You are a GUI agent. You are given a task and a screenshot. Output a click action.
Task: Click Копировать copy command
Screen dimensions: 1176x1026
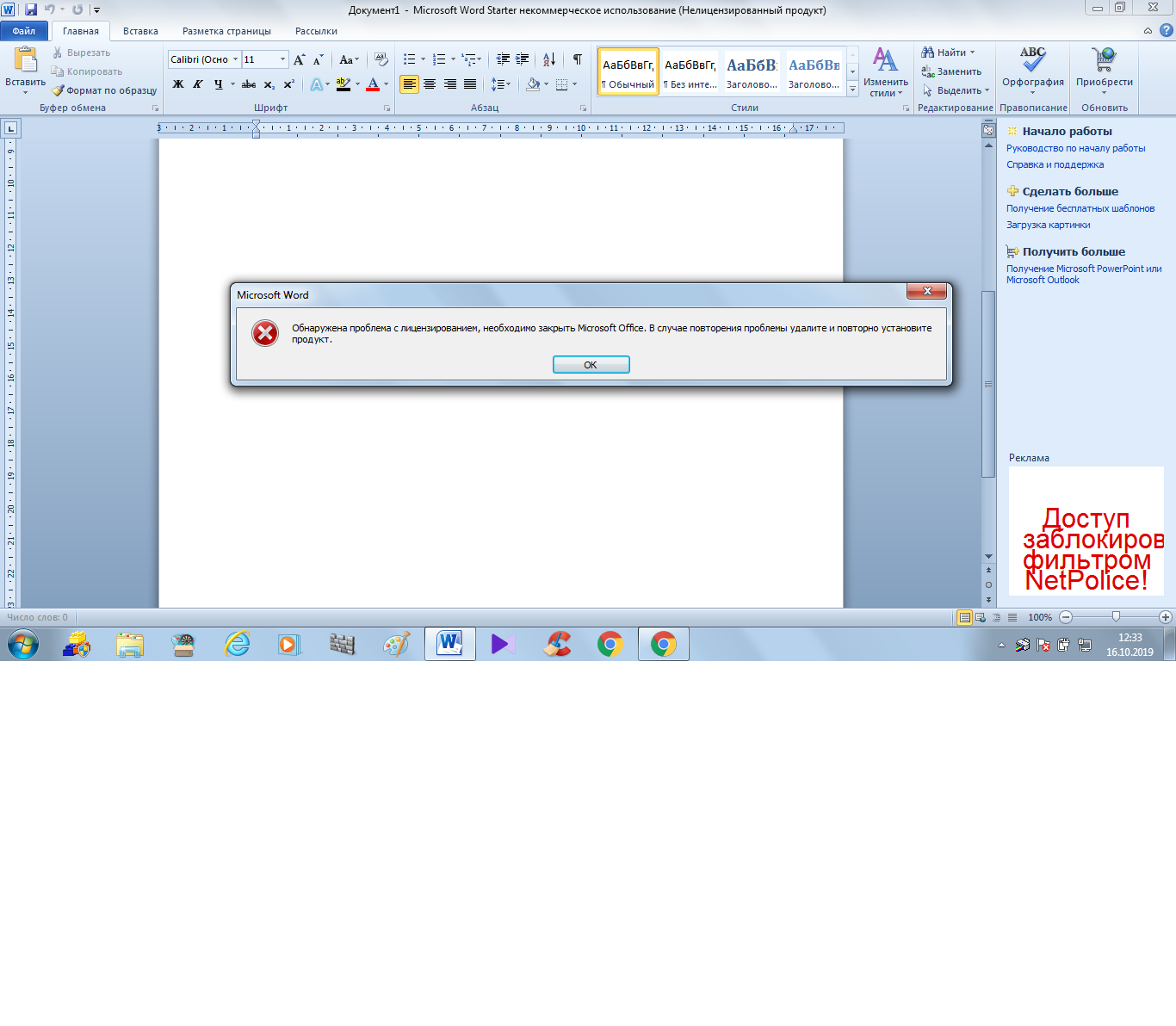(x=86, y=71)
